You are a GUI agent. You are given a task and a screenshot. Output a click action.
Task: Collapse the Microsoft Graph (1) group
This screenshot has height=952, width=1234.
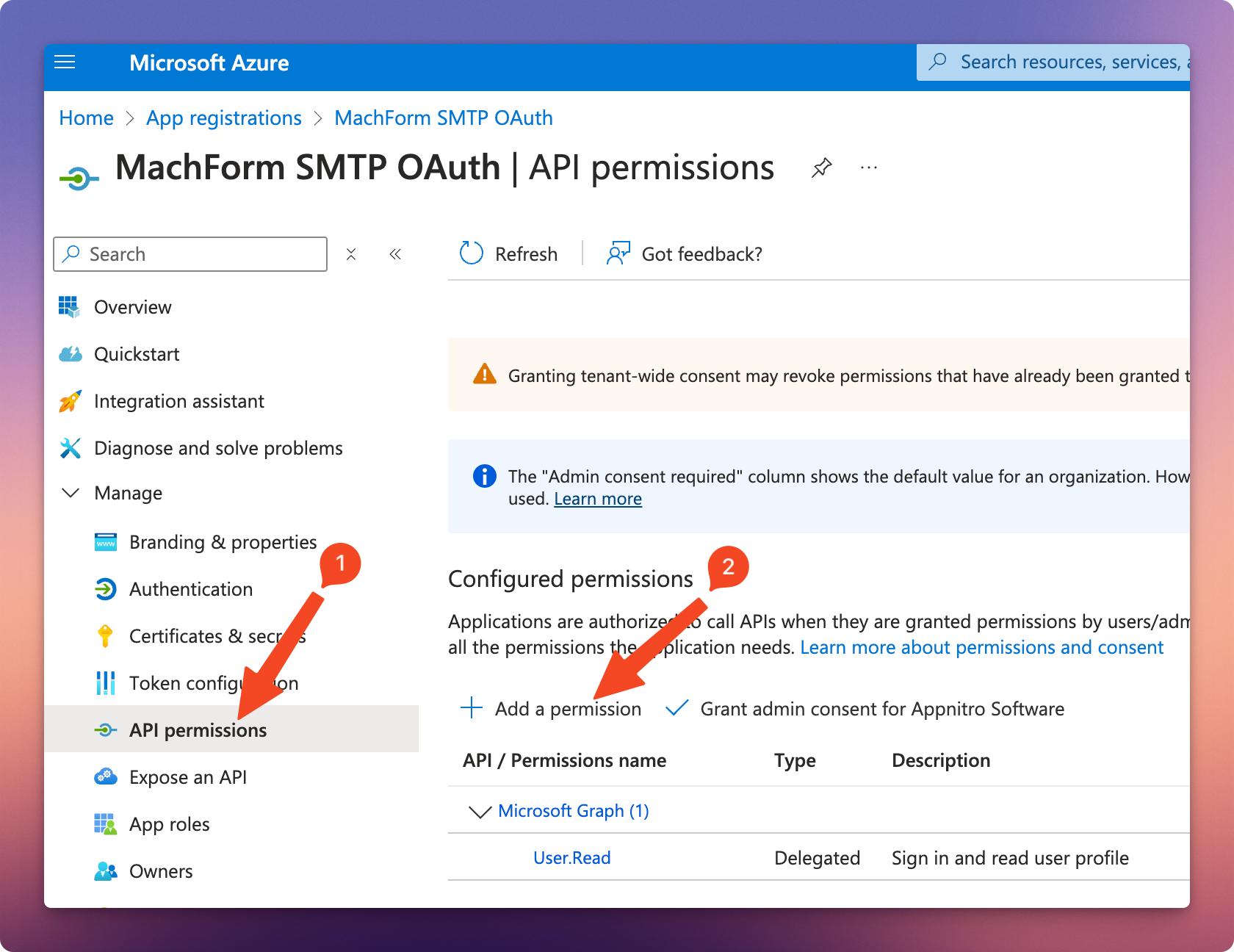(480, 811)
